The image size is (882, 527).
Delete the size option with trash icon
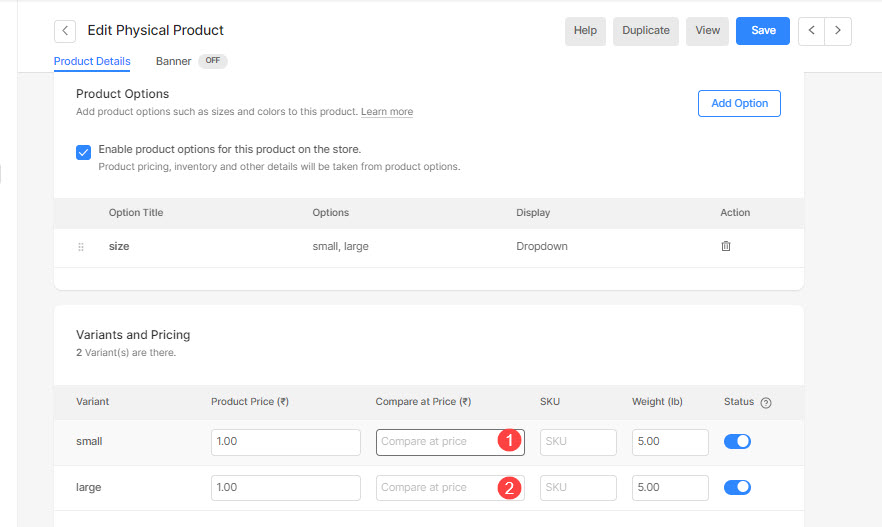pyautogui.click(x=726, y=246)
